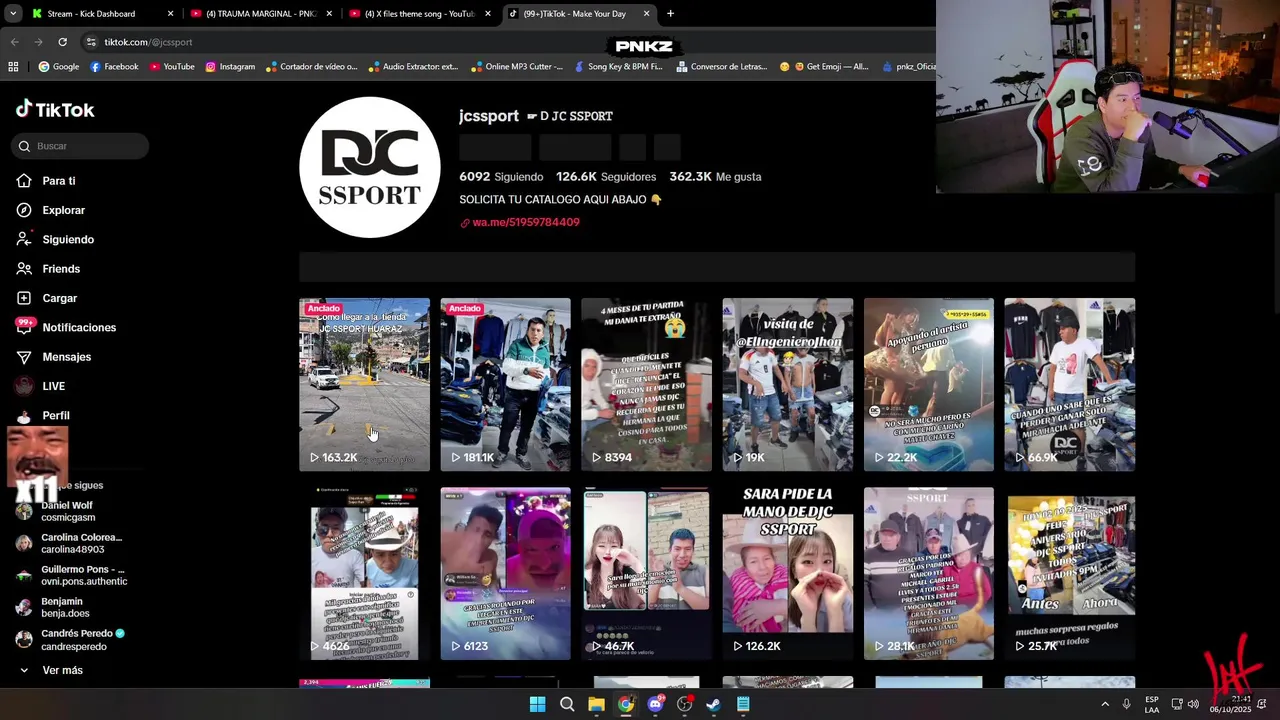
Task: Open visita de ElIngenieroJhon video
Action: [788, 384]
